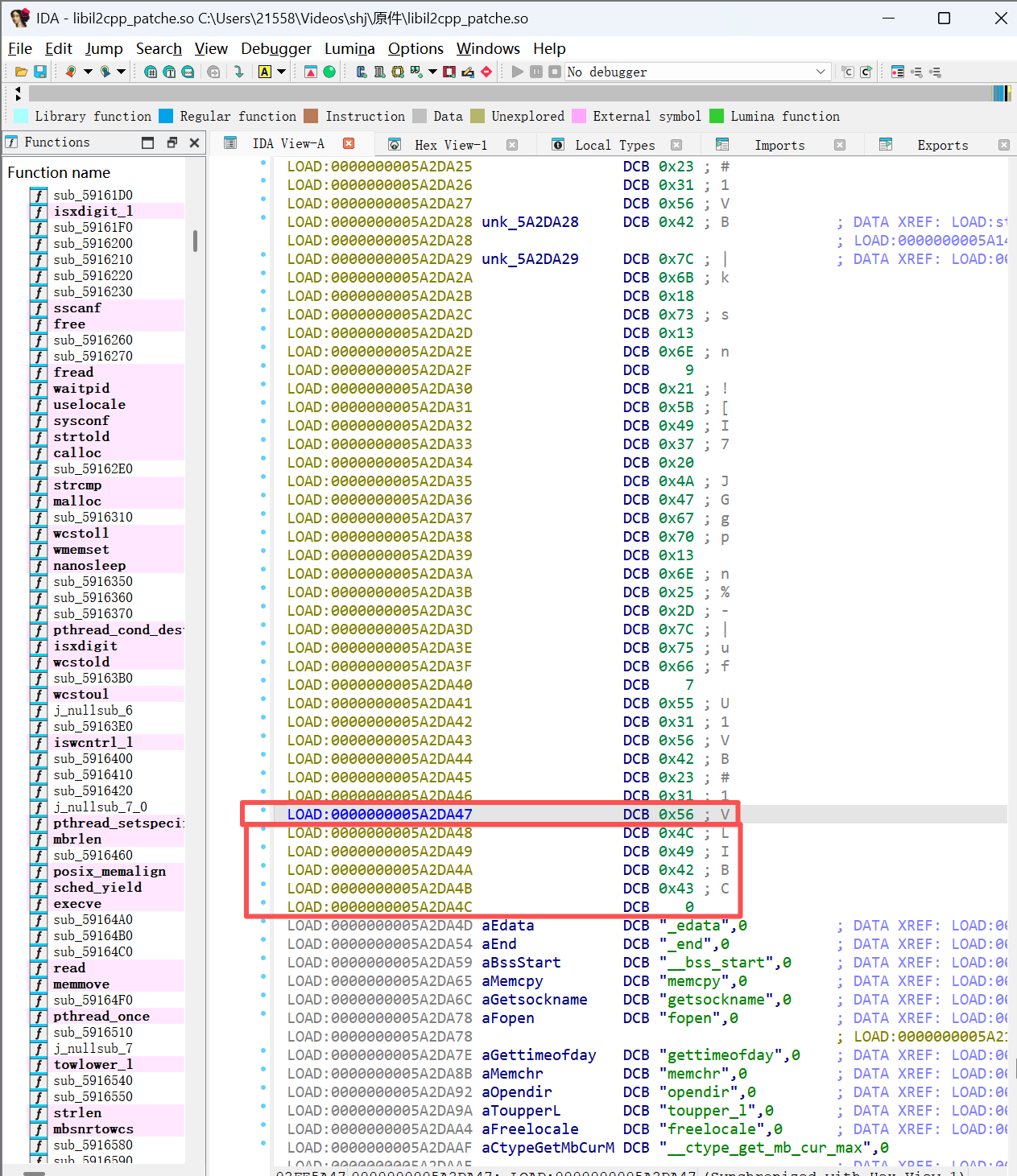Click the yellow 'A' text search icon
The width and height of the screenshot is (1017, 1176).
pyautogui.click(x=264, y=72)
